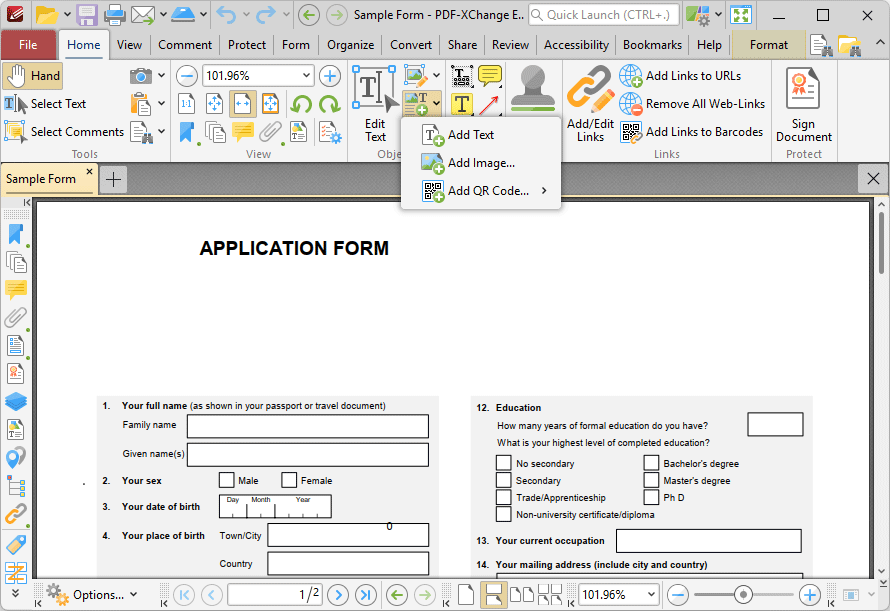Click the red Arrow annotation tool
Image resolution: width=890 pixels, height=611 pixels.
pos(489,104)
